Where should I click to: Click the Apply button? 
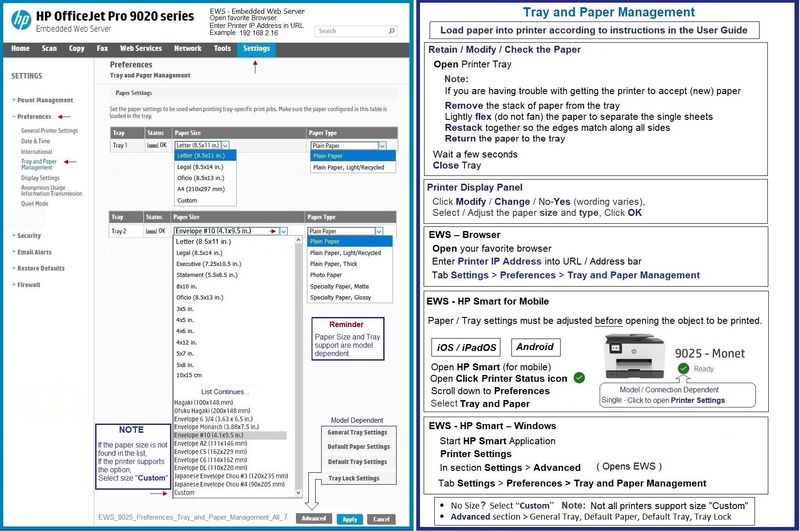coord(349,519)
